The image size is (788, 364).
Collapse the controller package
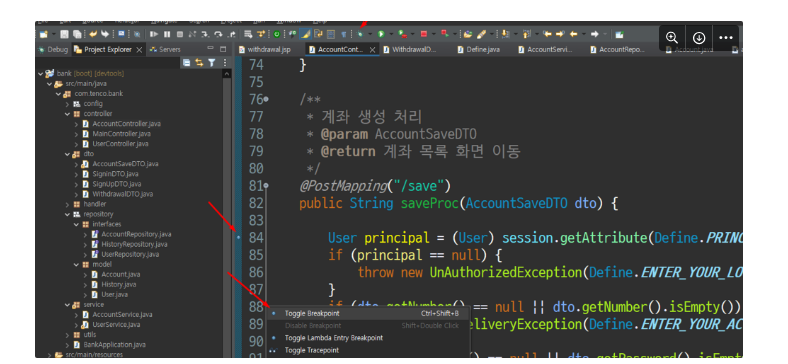pos(67,114)
